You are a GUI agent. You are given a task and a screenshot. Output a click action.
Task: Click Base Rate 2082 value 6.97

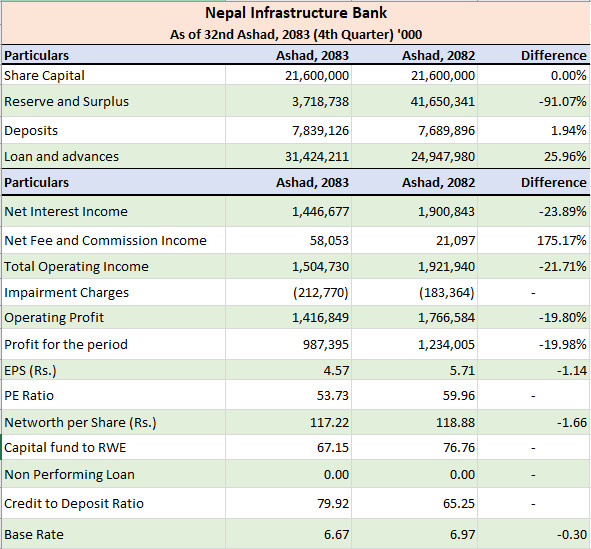tap(462, 535)
